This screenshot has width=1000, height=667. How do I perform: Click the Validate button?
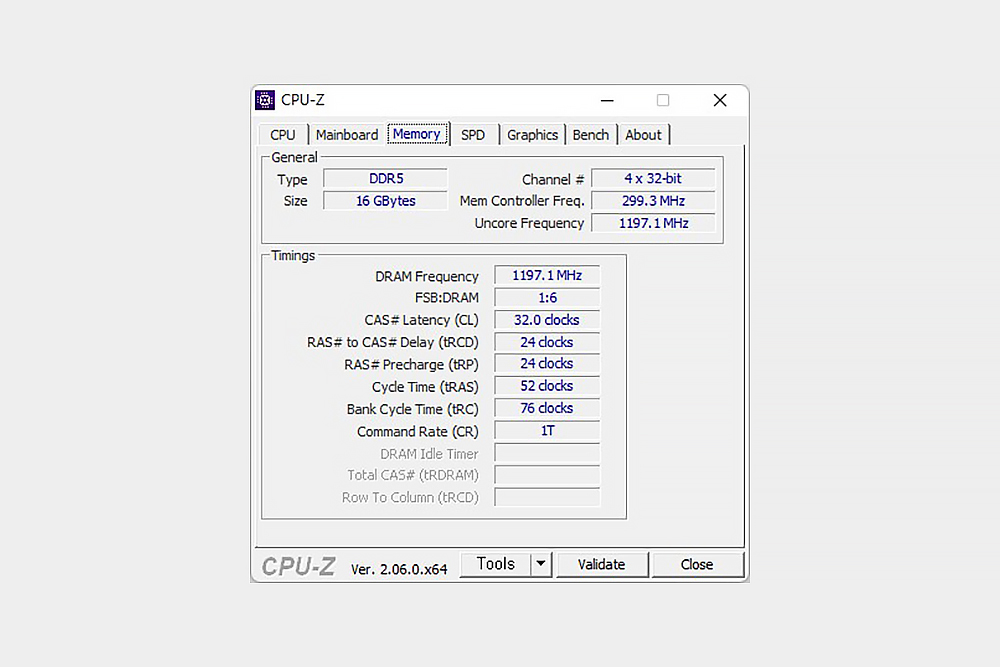(x=601, y=565)
